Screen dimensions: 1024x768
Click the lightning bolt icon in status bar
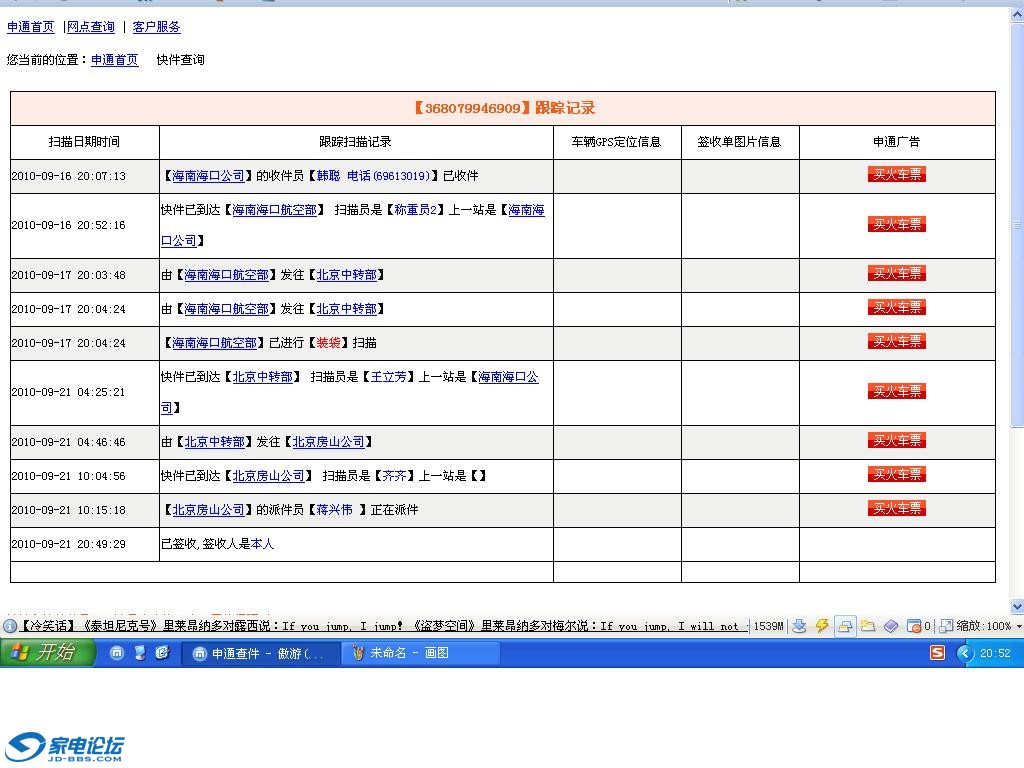pyautogui.click(x=822, y=626)
